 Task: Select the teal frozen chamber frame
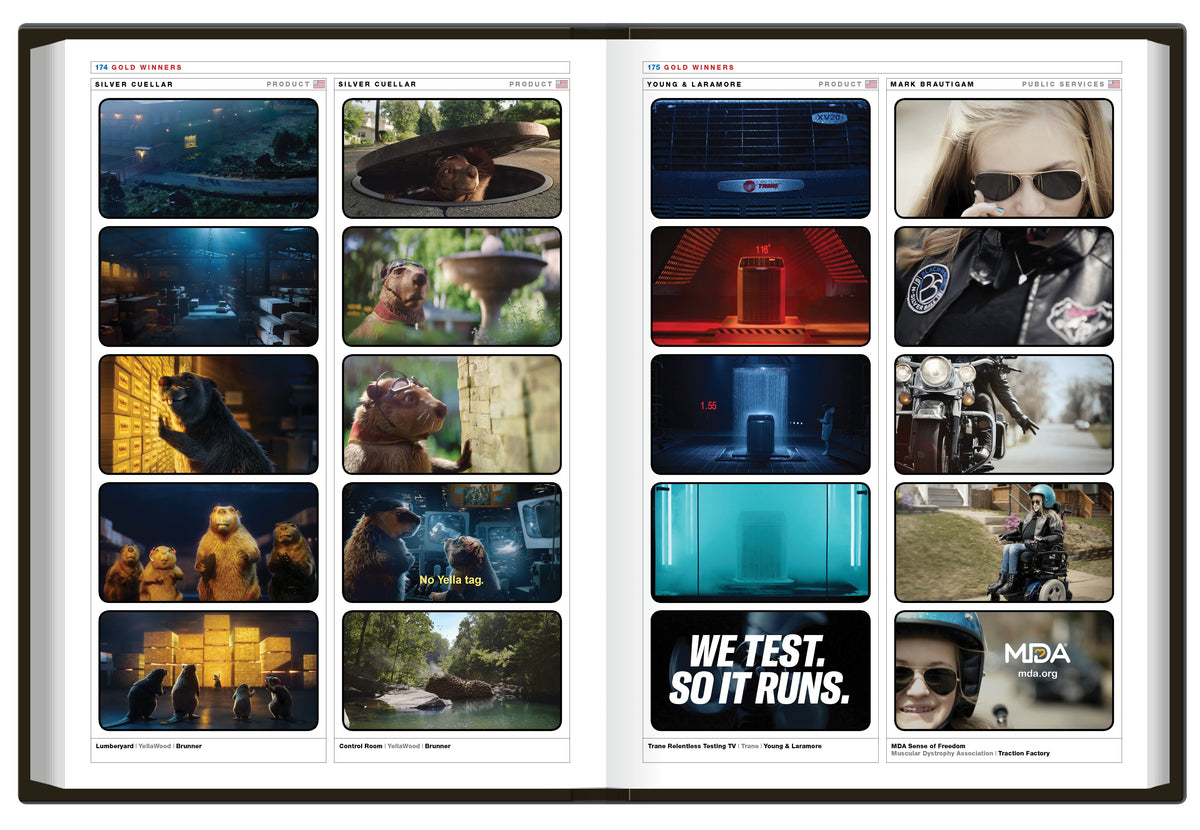click(x=760, y=542)
